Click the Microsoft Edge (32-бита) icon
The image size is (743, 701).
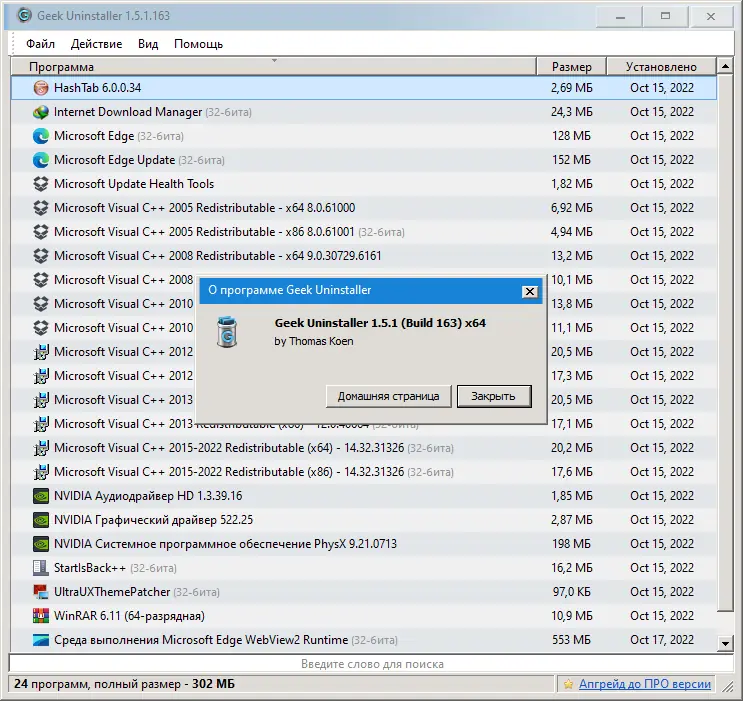(x=41, y=136)
